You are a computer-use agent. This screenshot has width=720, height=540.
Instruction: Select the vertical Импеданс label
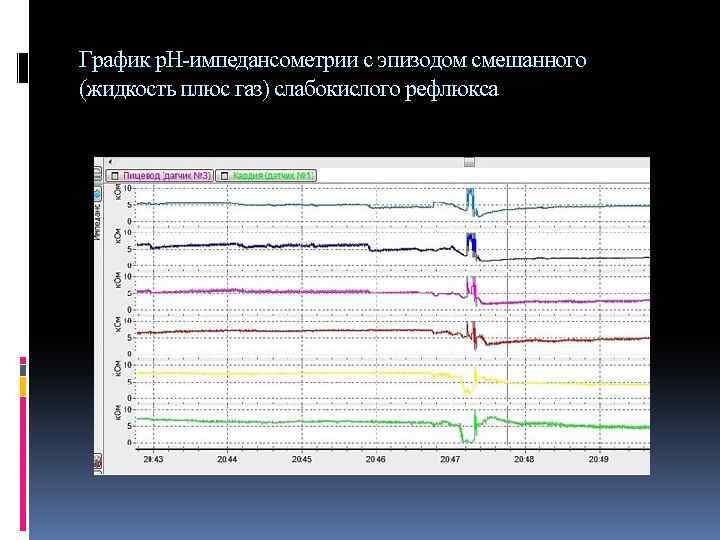(98, 221)
